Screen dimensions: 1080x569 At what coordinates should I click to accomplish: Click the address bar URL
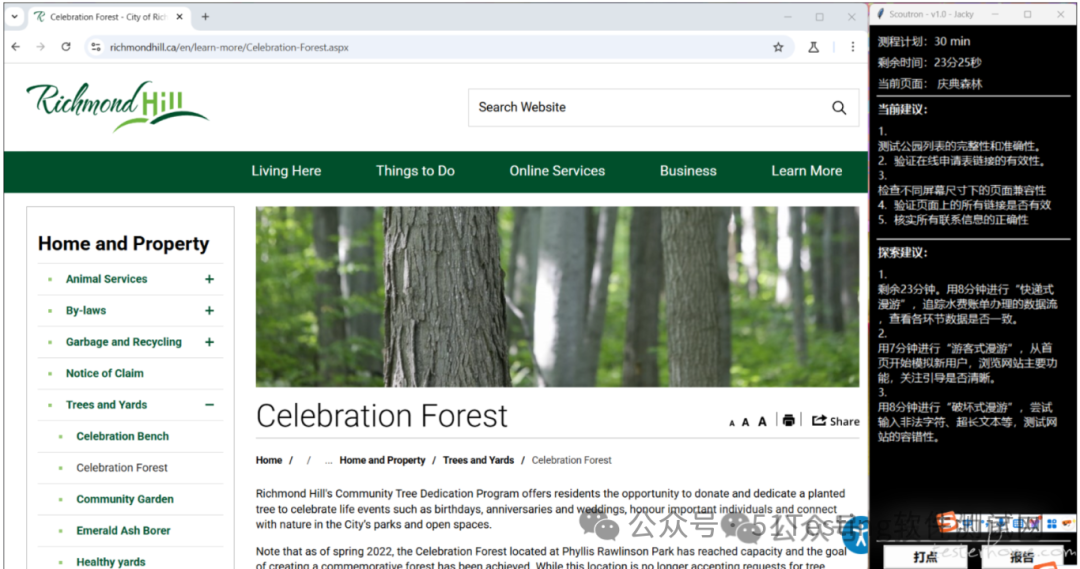(229, 48)
